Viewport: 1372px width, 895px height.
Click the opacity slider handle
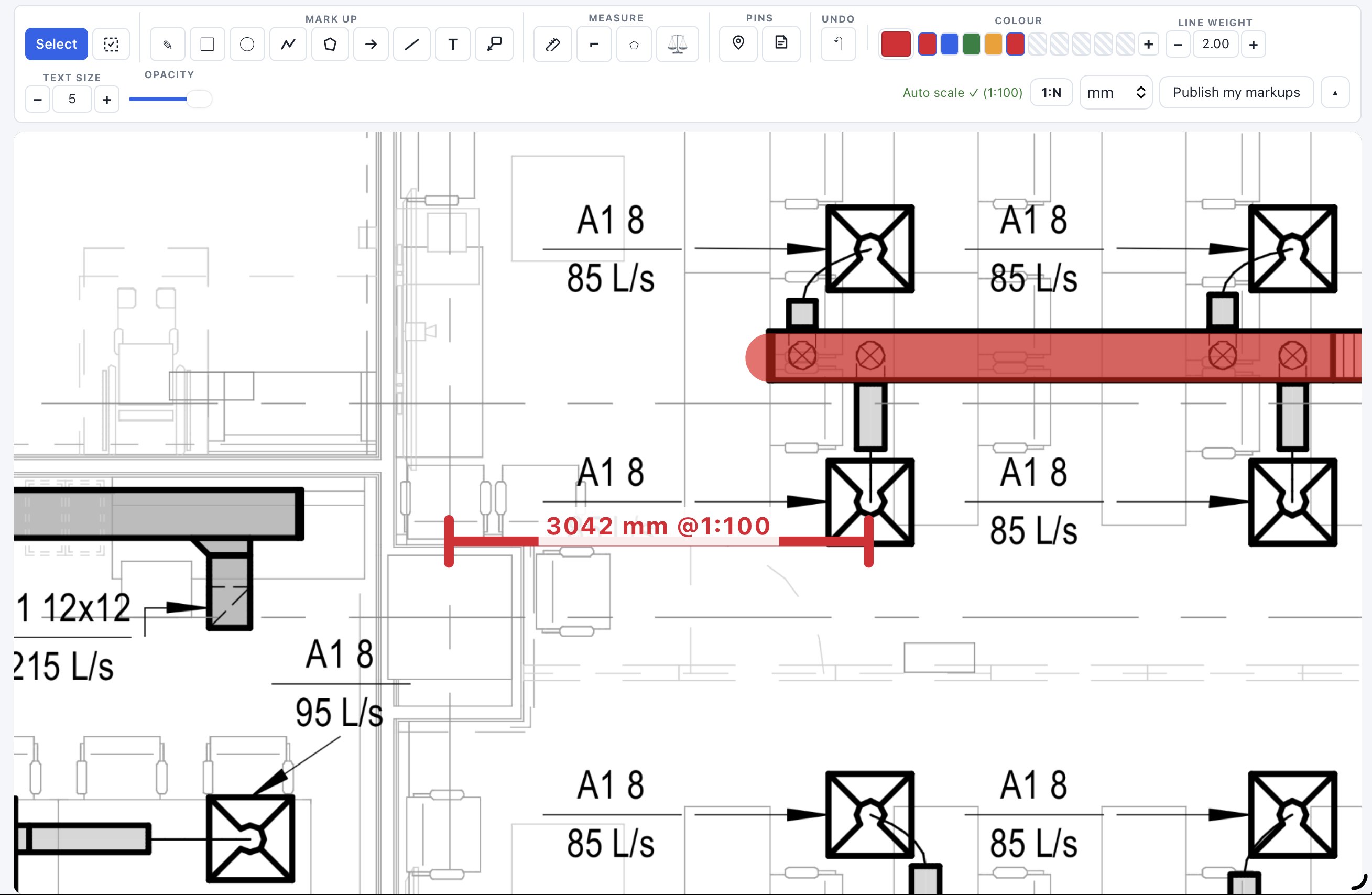[x=199, y=99]
